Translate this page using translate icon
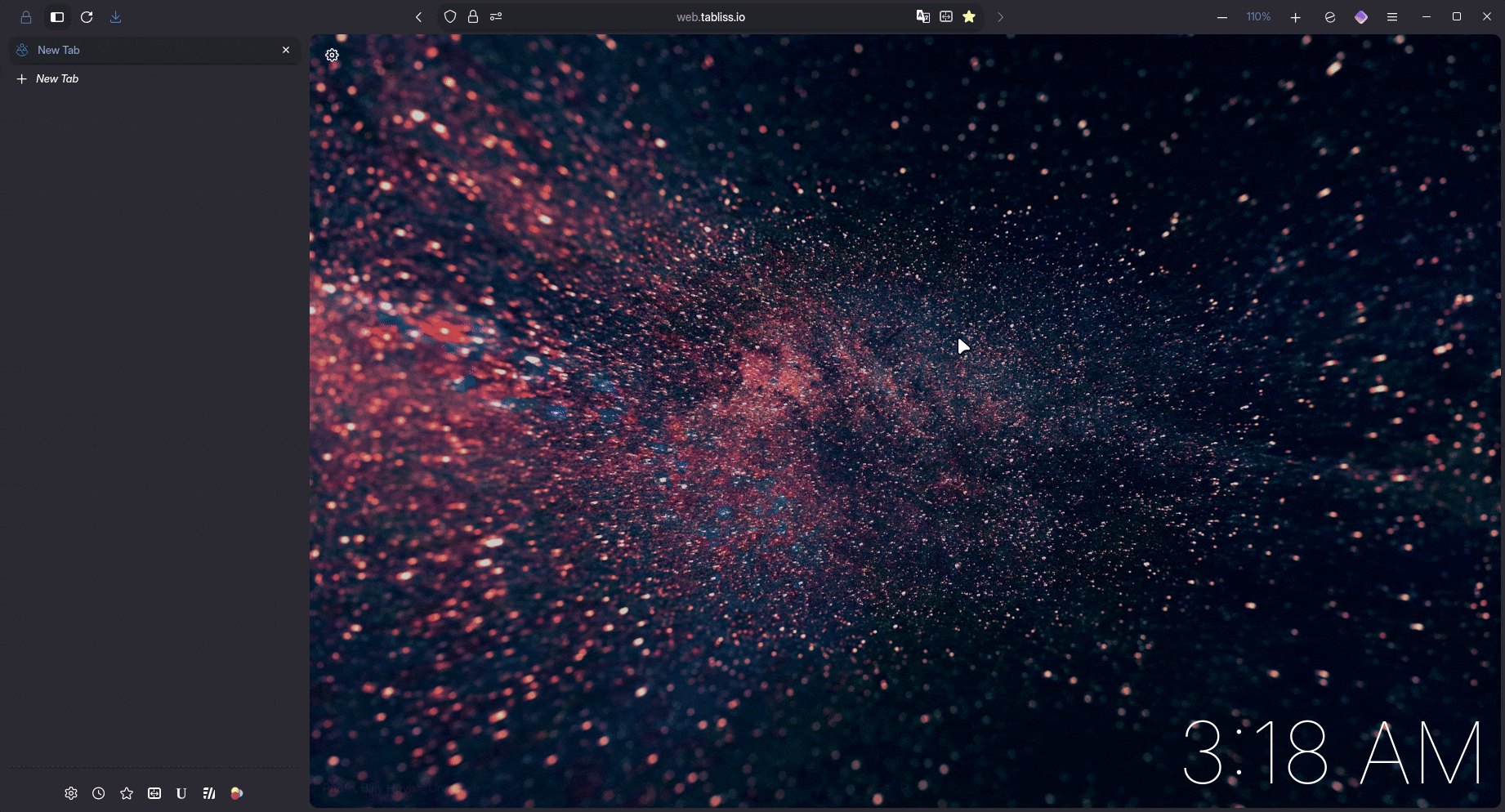The width and height of the screenshot is (1505, 812). point(922,17)
